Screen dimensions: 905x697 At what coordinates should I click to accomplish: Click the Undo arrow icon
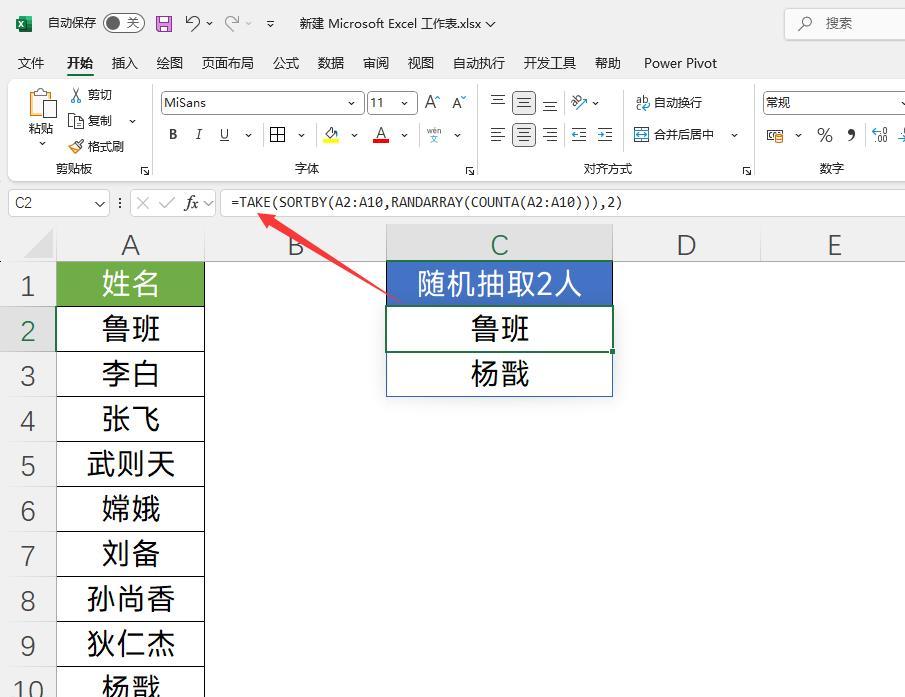(193, 23)
